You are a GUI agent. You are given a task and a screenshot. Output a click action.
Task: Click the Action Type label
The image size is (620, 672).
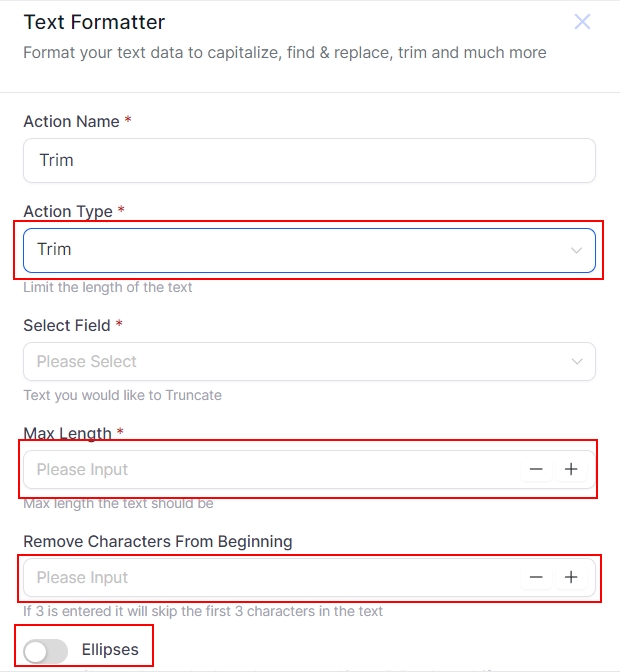click(x=68, y=211)
